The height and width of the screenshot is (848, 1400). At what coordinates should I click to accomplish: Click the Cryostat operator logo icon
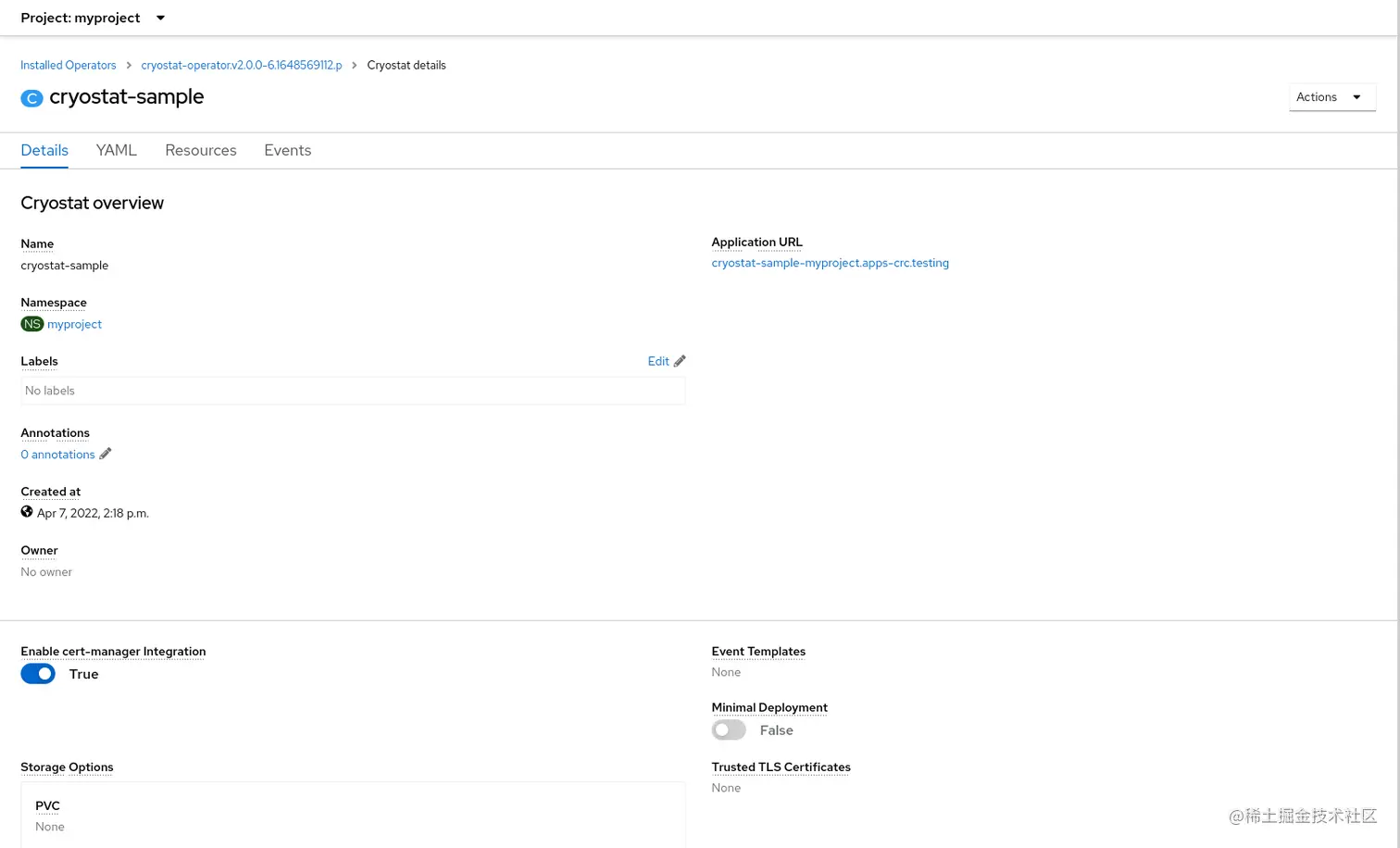click(x=31, y=97)
